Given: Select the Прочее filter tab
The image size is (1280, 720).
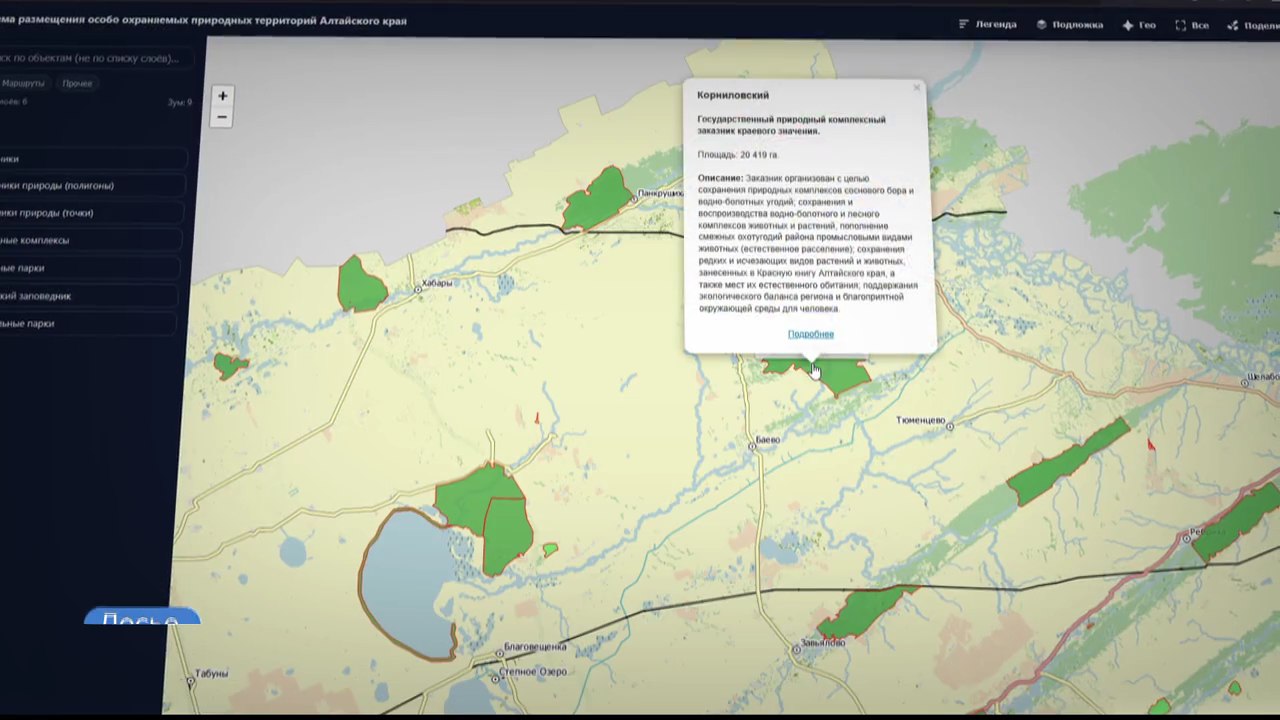Looking at the screenshot, I should click(x=77, y=83).
